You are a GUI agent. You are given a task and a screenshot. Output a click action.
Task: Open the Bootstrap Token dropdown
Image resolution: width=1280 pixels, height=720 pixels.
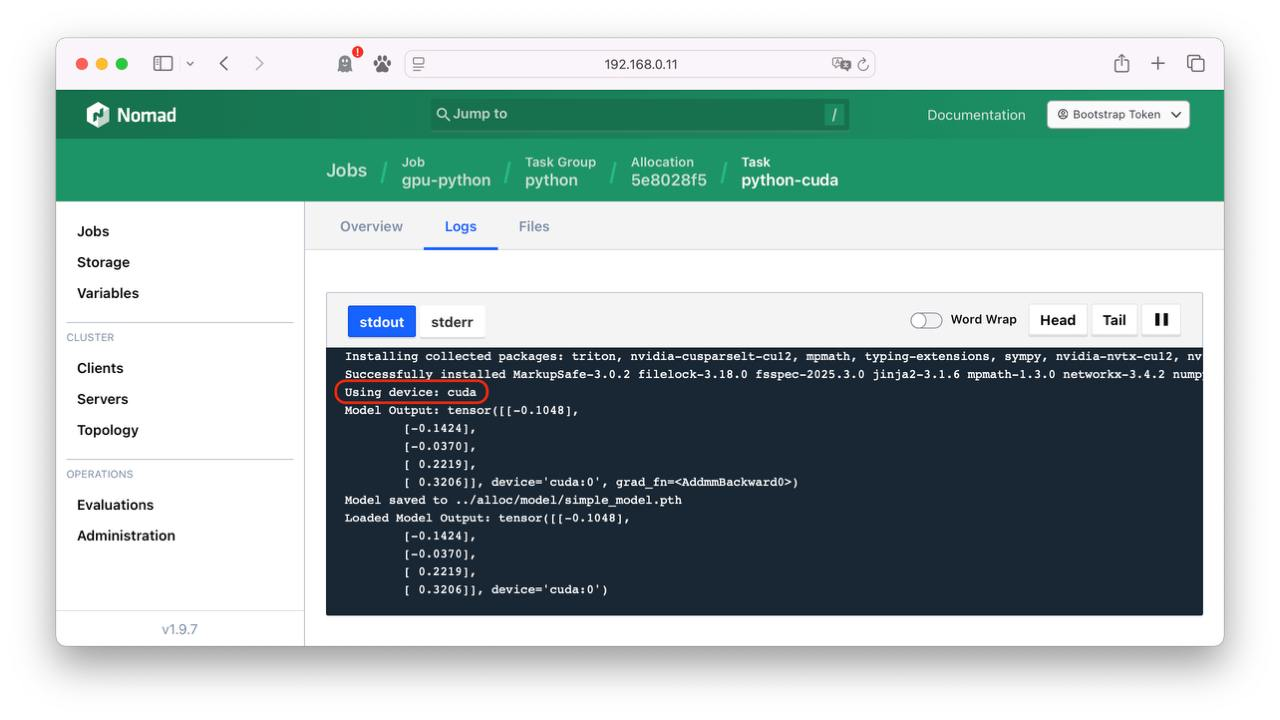click(x=1118, y=115)
